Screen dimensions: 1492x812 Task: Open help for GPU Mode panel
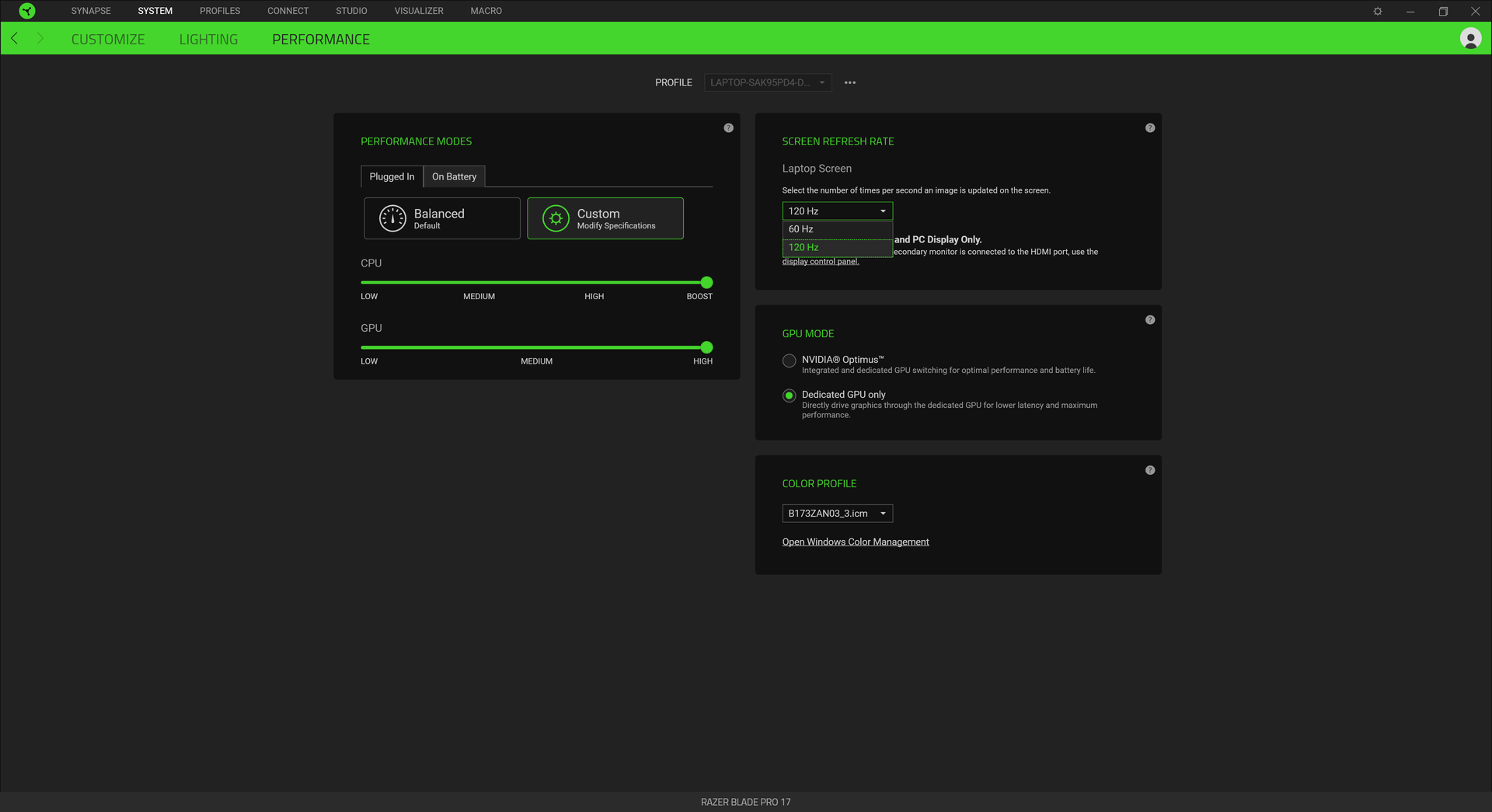(x=1150, y=320)
